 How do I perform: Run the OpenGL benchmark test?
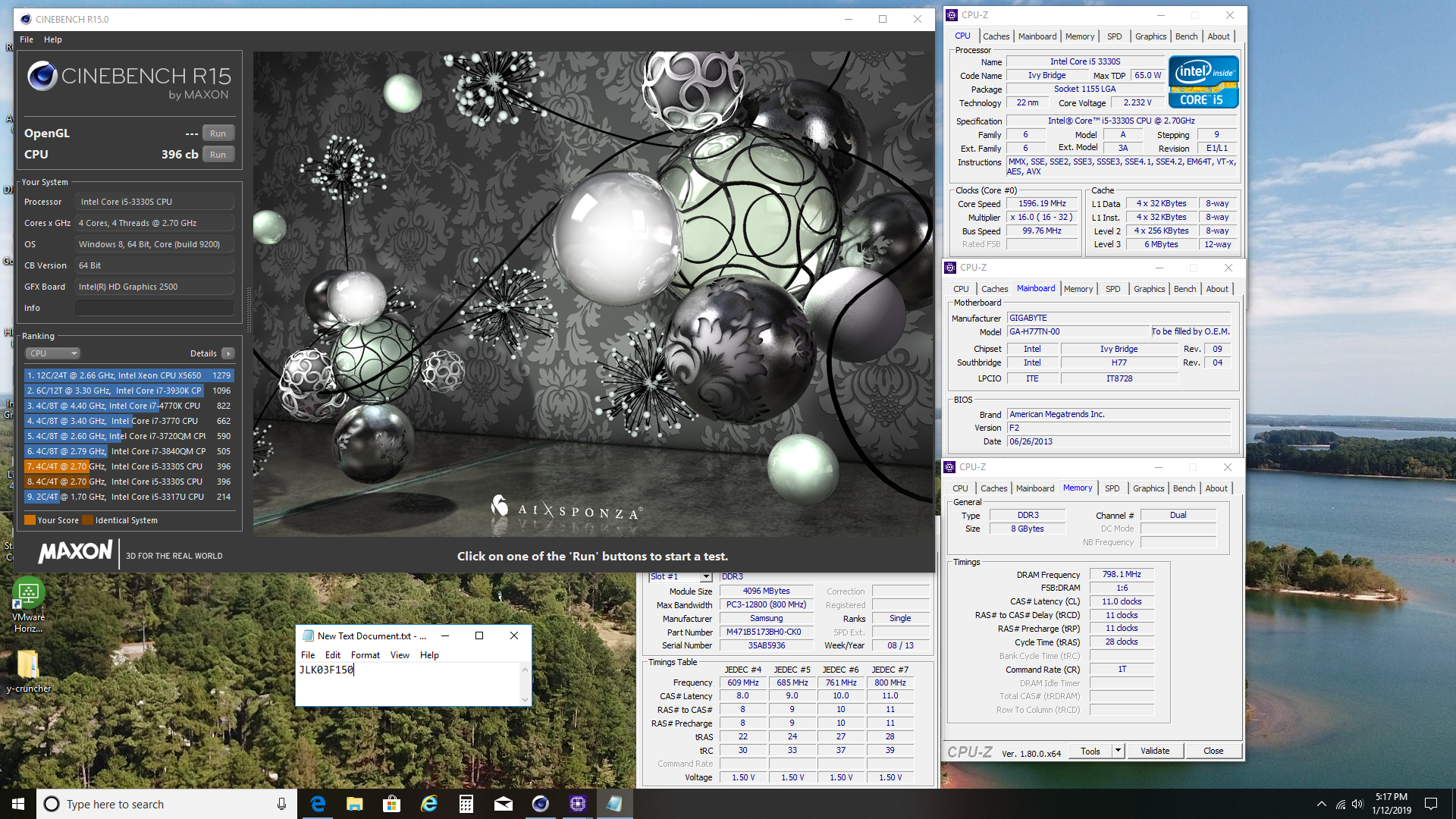(x=218, y=133)
